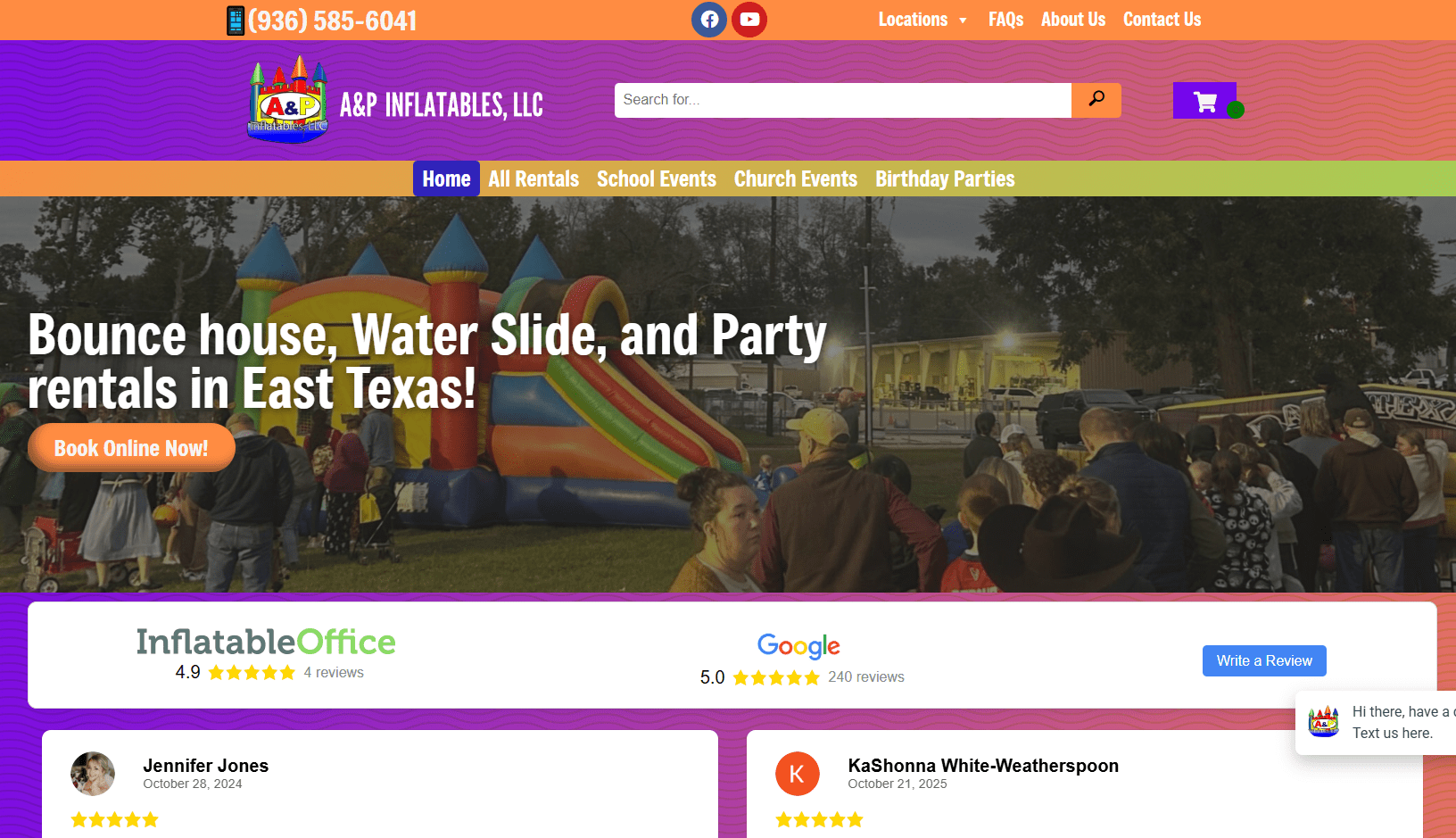Click the A&P Inflatables castle logo
This screenshot has height=838, width=1456.
(288, 99)
